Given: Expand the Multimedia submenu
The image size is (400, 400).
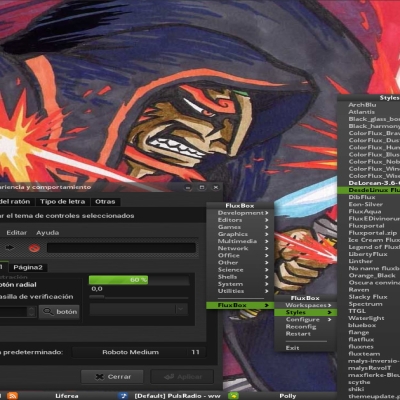Looking at the screenshot, I should click(240, 241).
